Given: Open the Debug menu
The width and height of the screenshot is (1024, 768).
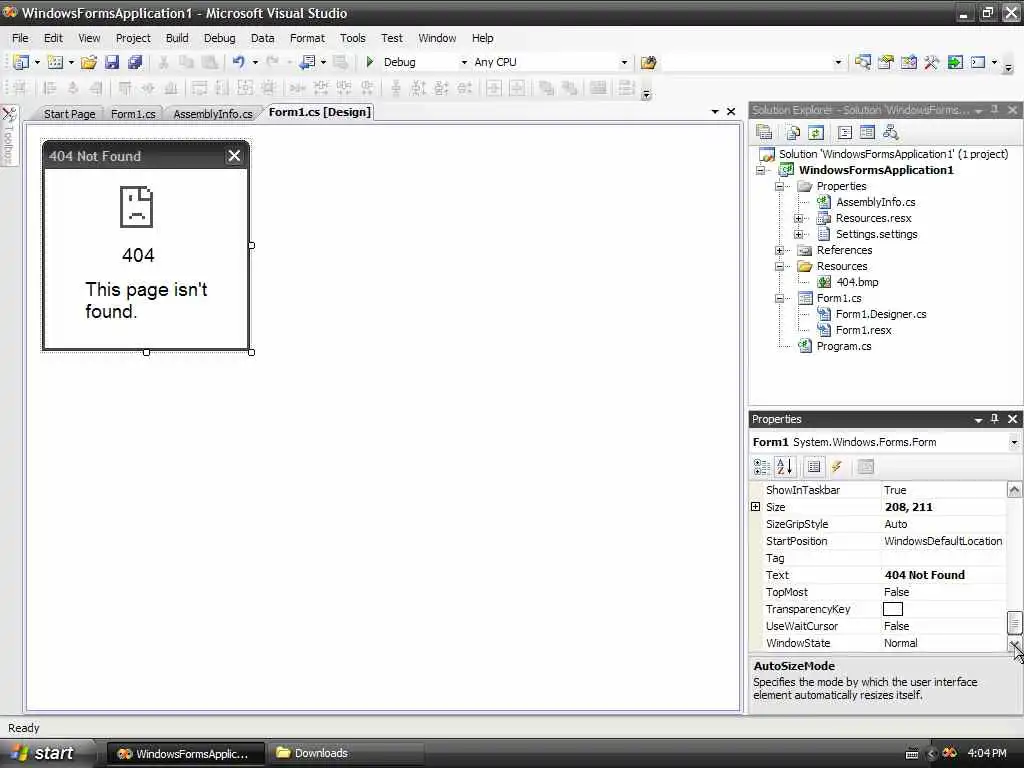Looking at the screenshot, I should point(219,38).
